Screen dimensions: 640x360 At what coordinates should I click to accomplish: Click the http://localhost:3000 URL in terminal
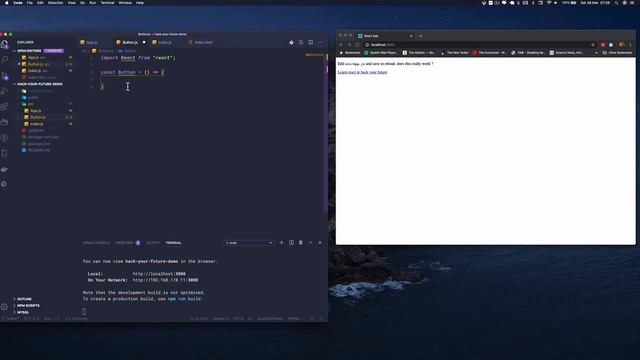(159, 274)
